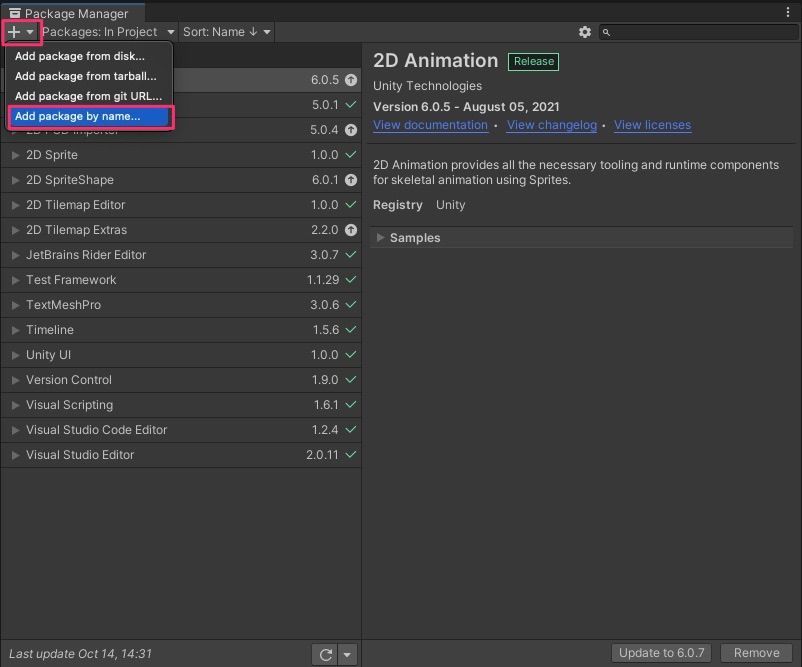802x667 pixels.
Task: Click Update to 6.0.7 button
Action: point(661,653)
